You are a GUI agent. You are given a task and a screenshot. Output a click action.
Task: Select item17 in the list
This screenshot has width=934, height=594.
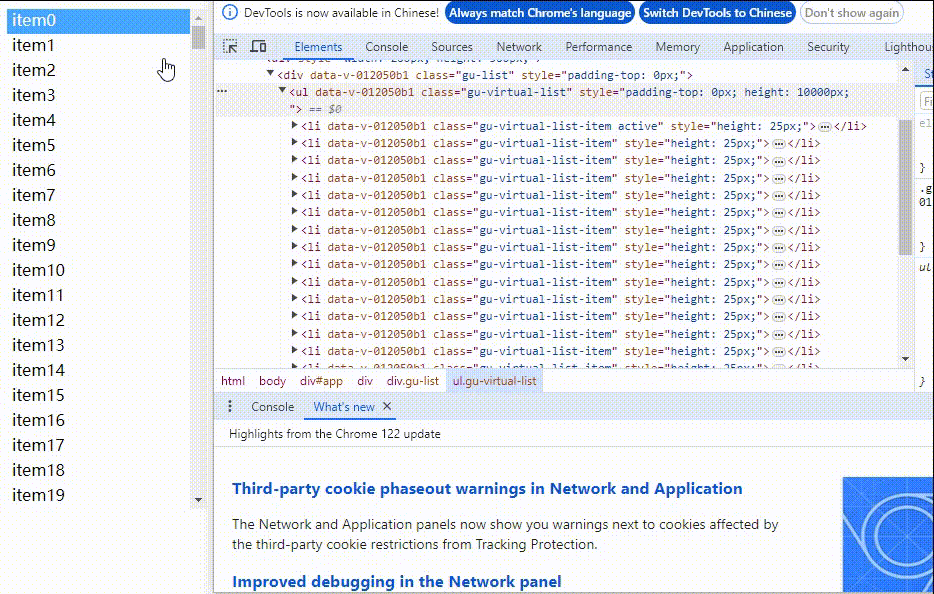[98, 446]
